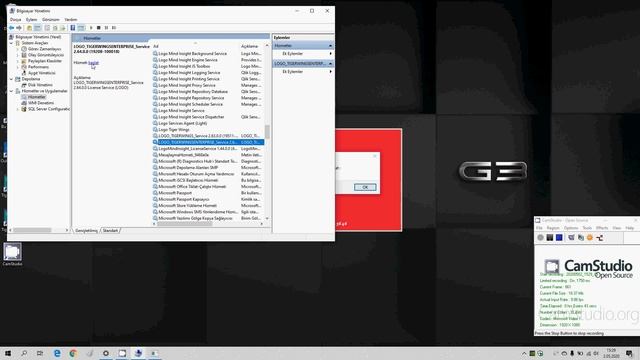Click the CamStudio grey record button

[x=540, y=238]
